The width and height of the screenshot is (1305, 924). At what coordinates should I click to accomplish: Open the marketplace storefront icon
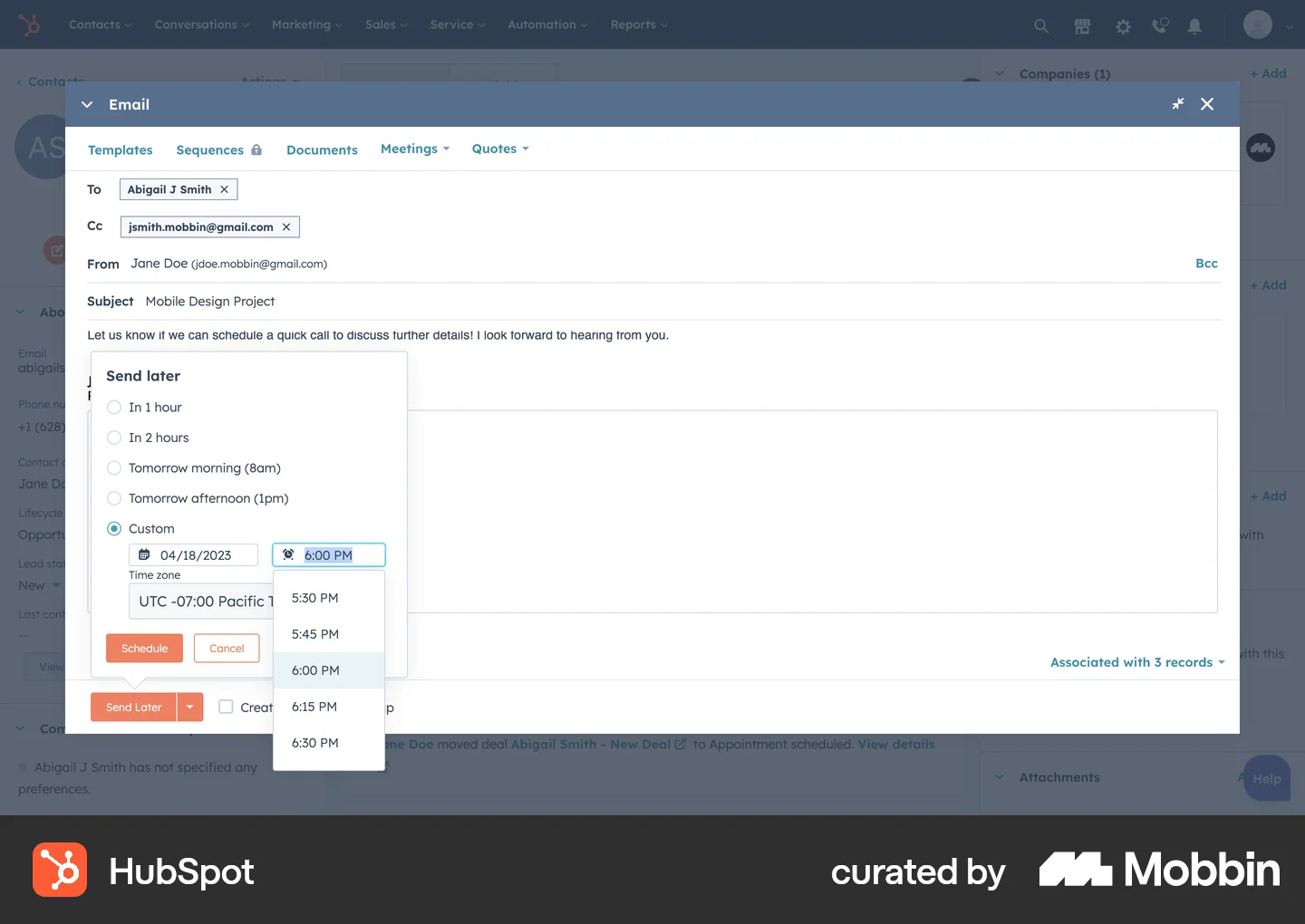pos(1082,25)
